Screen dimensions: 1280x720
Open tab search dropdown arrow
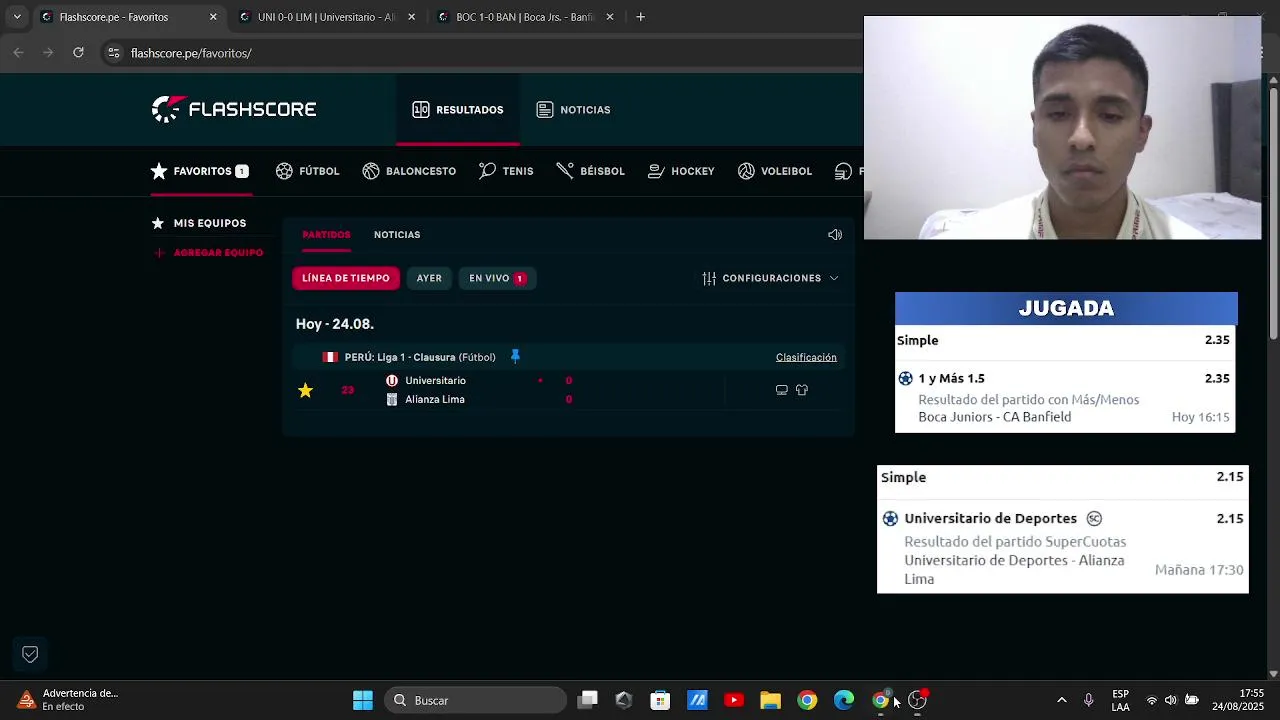click(17, 17)
